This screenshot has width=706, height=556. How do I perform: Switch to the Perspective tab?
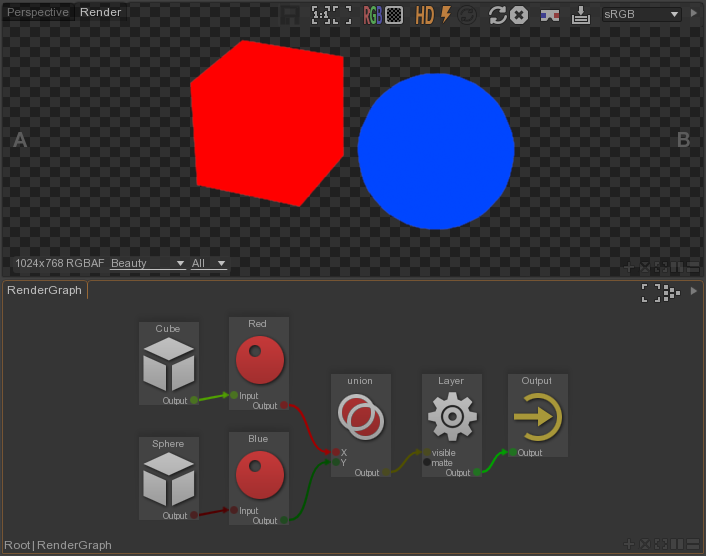38,13
